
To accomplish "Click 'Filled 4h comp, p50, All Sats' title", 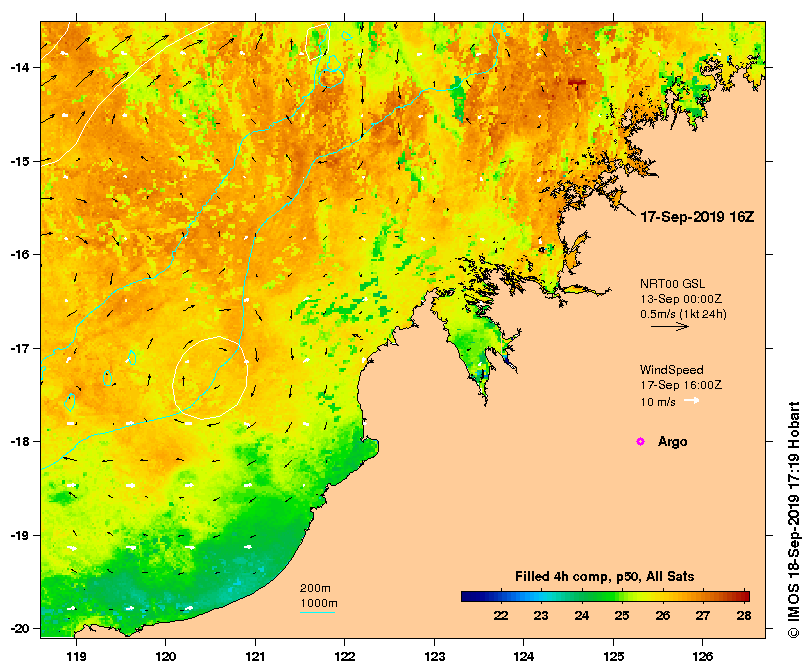I will [x=605, y=577].
